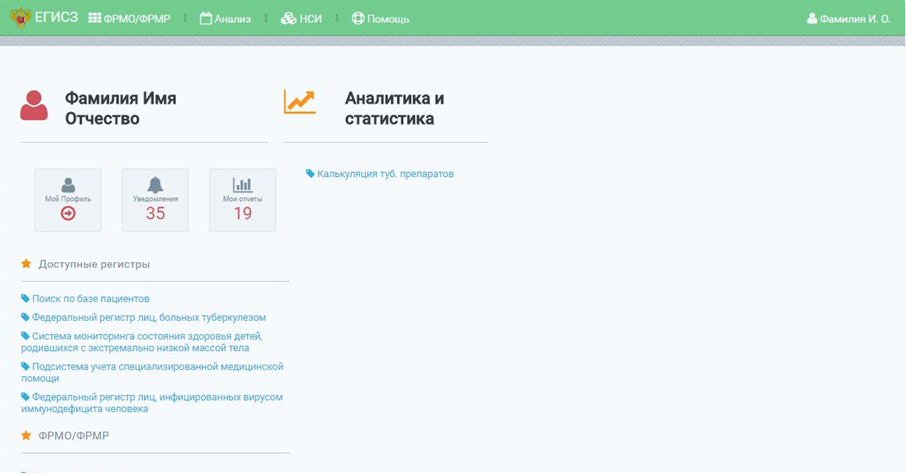Viewport: 906px width, 474px height.
Task: Open the НСИ menu
Action: click(301, 19)
